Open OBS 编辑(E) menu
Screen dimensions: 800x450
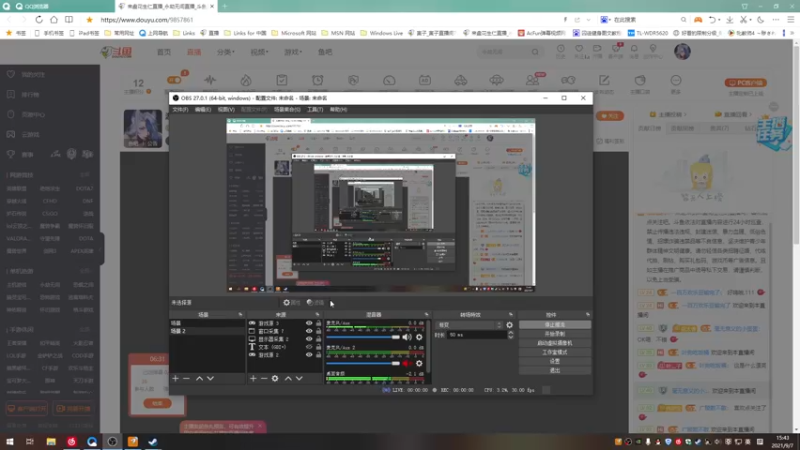tap(203, 110)
